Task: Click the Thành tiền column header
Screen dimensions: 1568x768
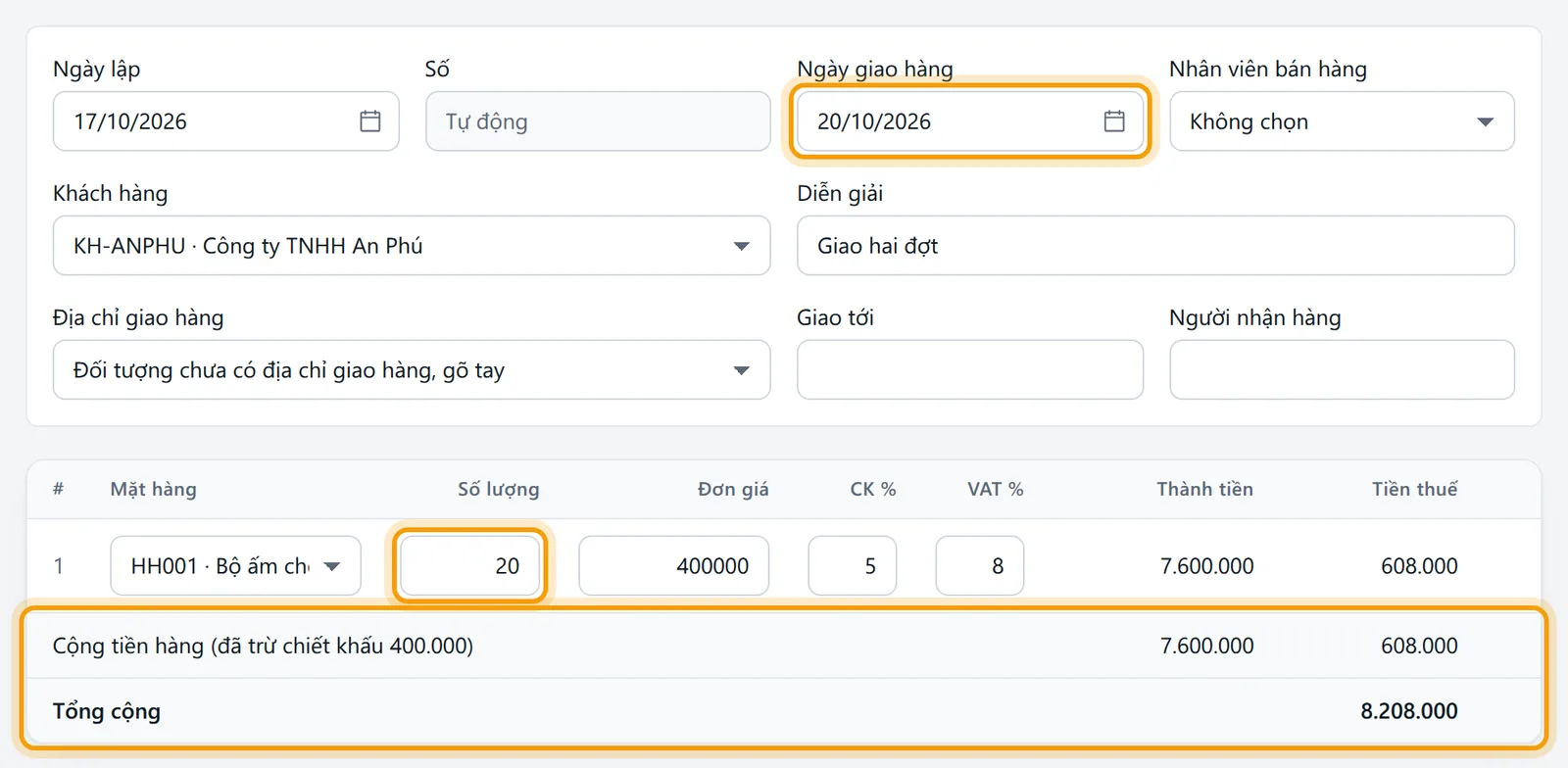Action: pos(1204,489)
